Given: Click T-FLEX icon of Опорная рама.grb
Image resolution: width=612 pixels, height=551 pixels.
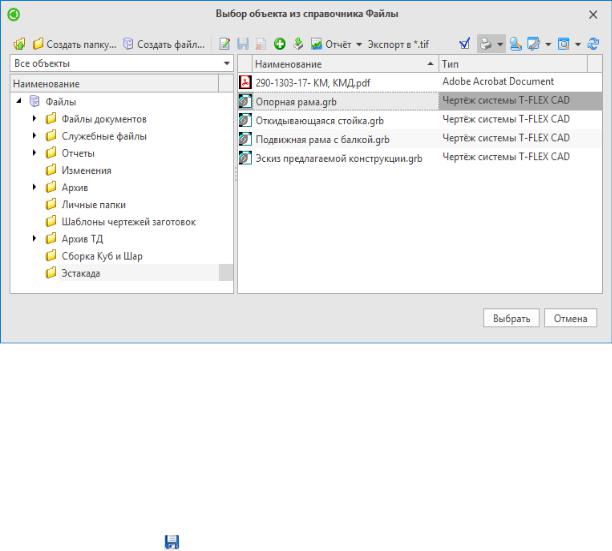Looking at the screenshot, I should (x=245, y=101).
